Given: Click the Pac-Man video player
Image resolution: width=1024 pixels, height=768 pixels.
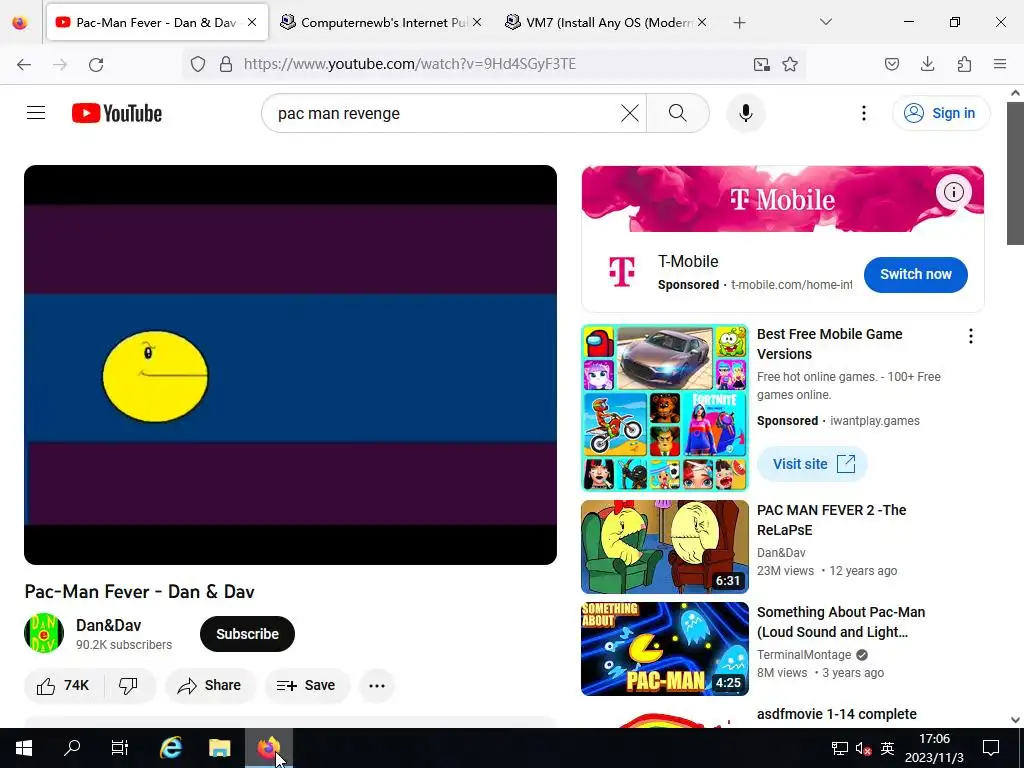Looking at the screenshot, I should (291, 364).
